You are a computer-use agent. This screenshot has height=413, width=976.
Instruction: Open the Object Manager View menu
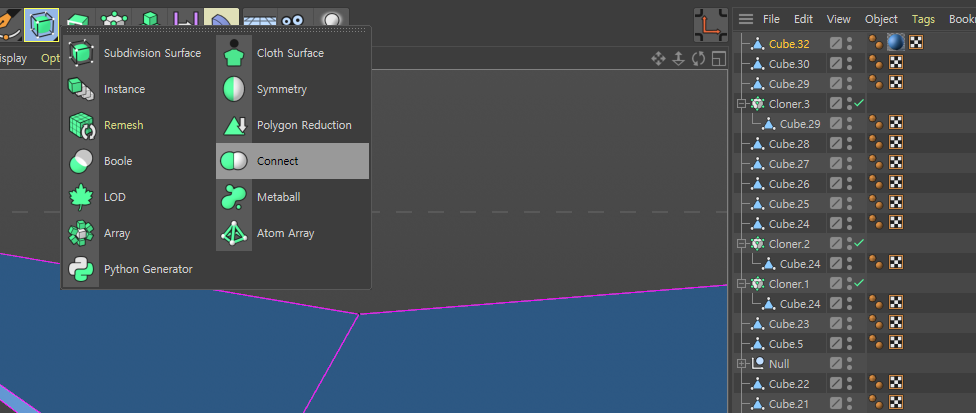point(838,19)
